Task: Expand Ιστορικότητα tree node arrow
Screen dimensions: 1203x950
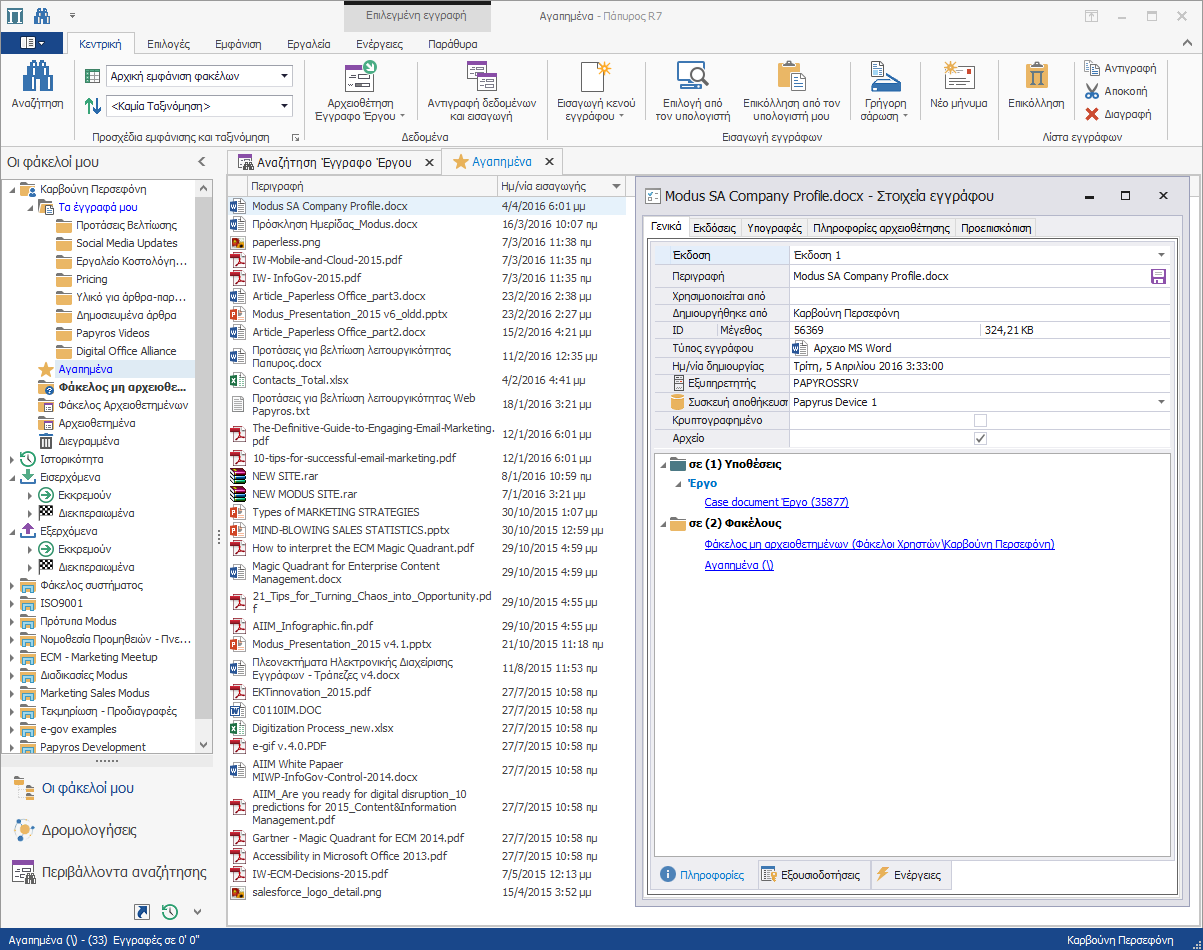Action: tap(12, 459)
